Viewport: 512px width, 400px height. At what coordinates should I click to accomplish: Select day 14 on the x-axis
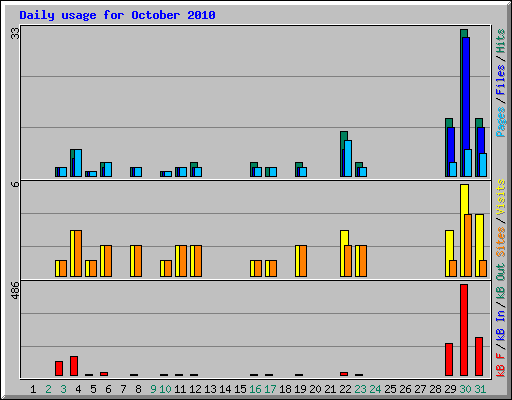point(225,389)
